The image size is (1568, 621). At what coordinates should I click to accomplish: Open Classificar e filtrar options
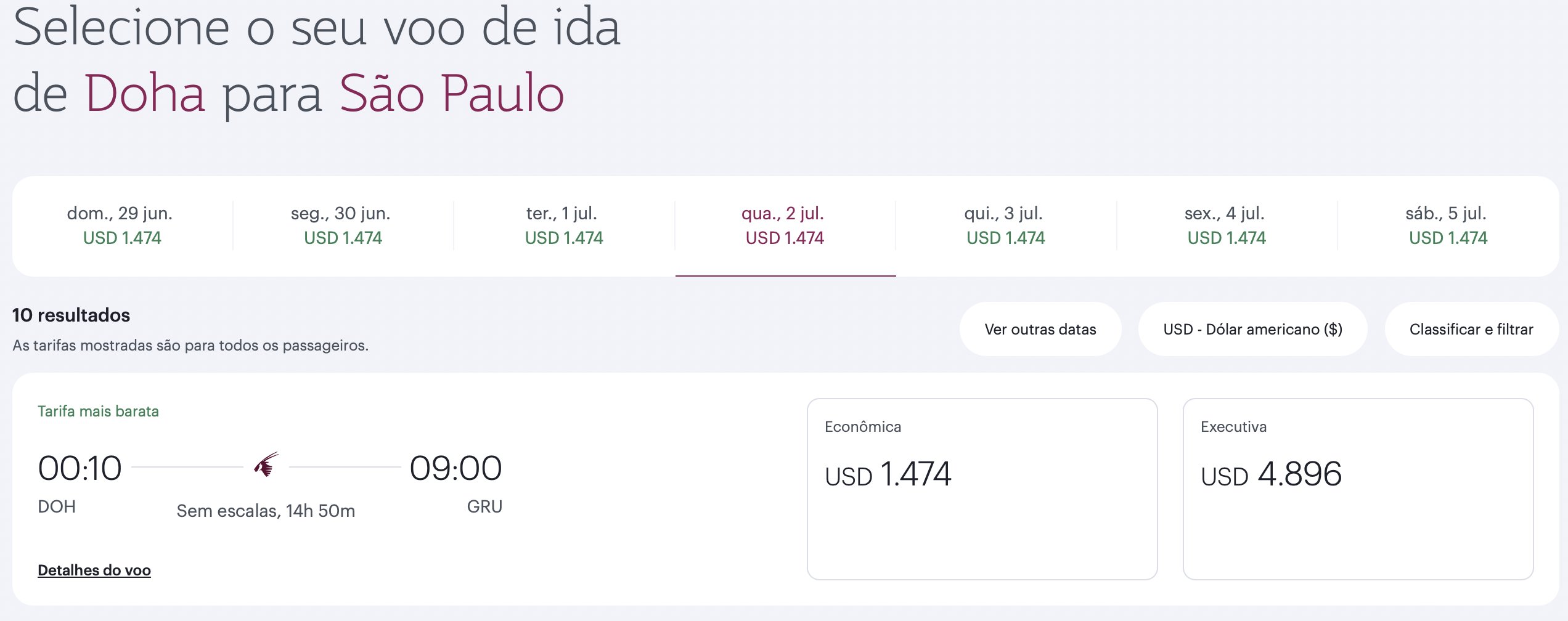coord(1471,329)
